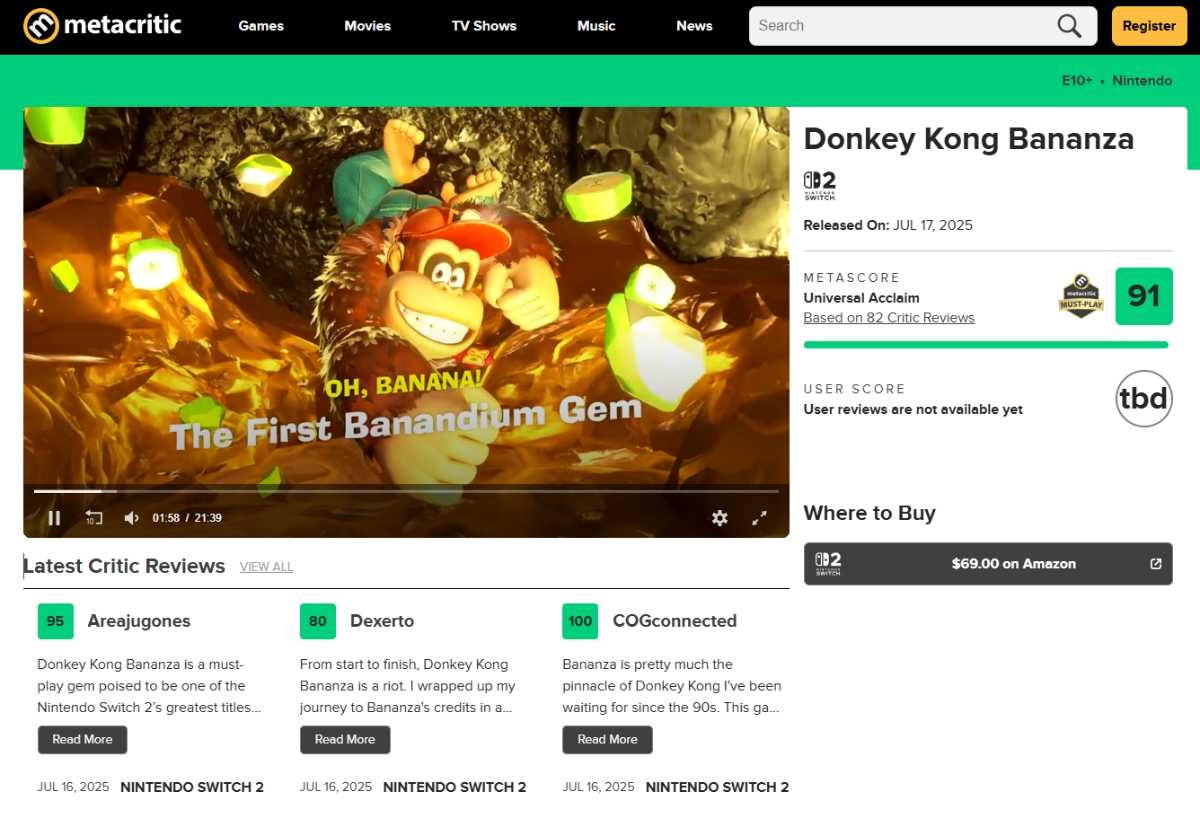This screenshot has width=1200, height=827.
Task: Read more of the Dexerto review
Action: coord(345,740)
